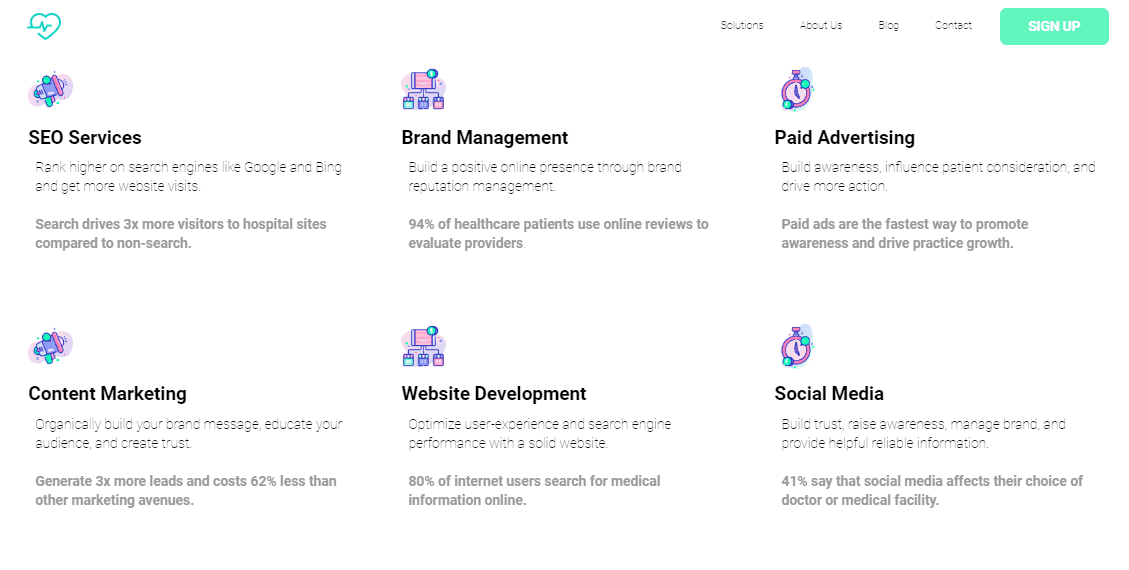The image size is (1129, 570).
Task: Open the Website Development heading
Action: (494, 394)
